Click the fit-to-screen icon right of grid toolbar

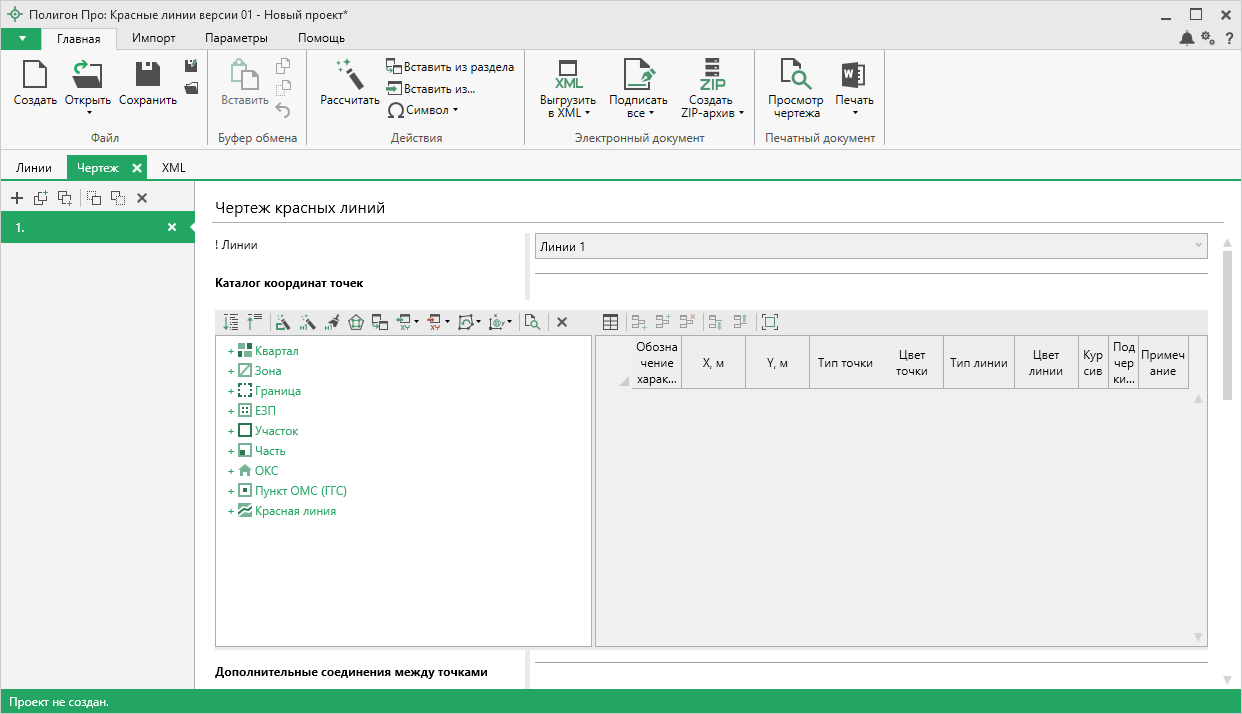769,322
